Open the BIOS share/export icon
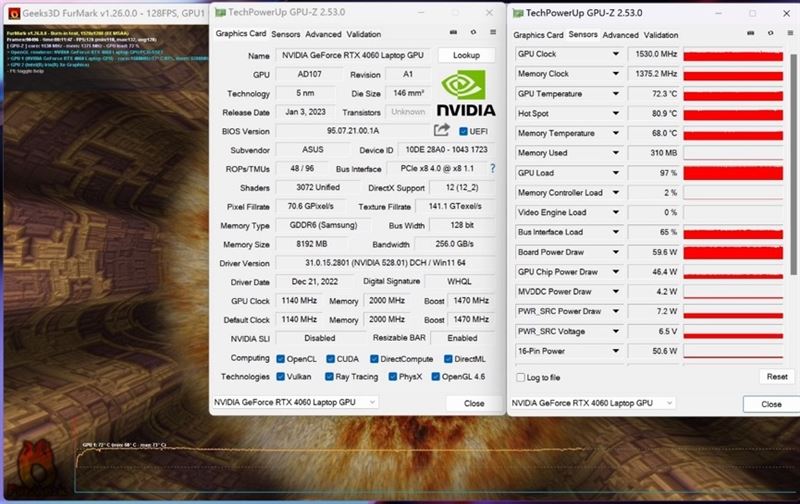The height and width of the screenshot is (504, 800). coord(441,130)
